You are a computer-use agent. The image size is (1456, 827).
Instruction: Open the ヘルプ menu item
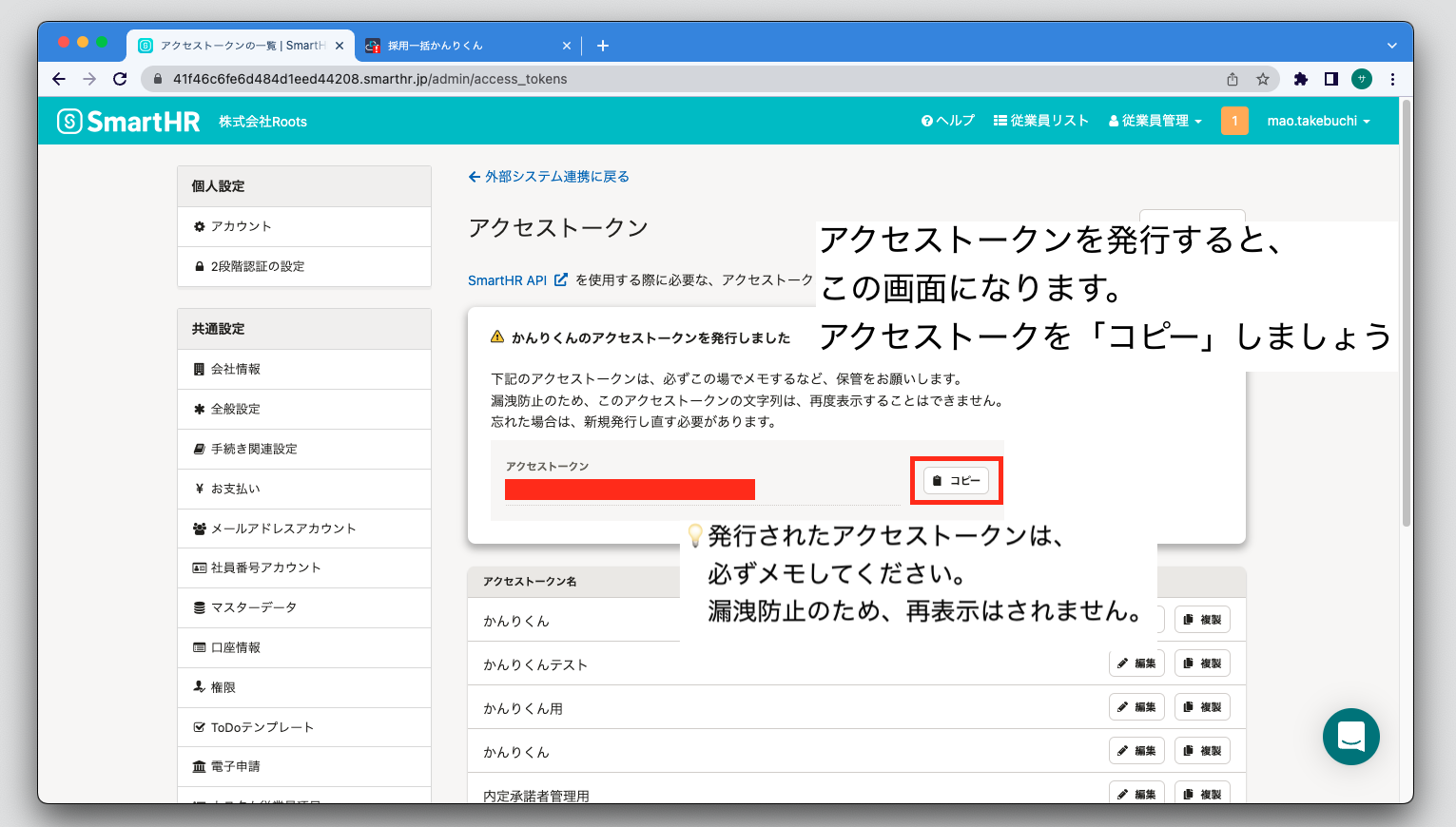tap(948, 121)
